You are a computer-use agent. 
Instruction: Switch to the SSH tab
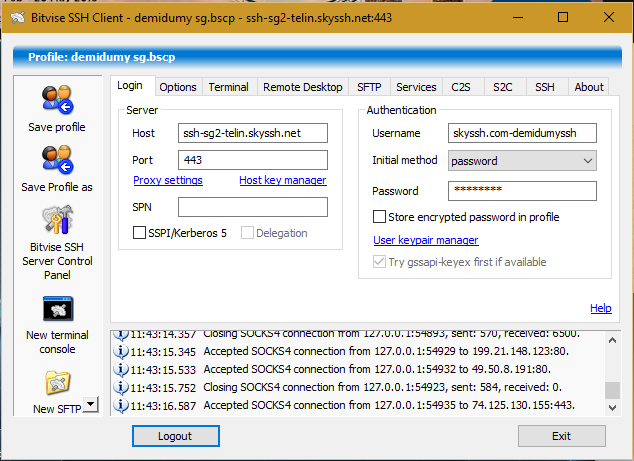[545, 87]
